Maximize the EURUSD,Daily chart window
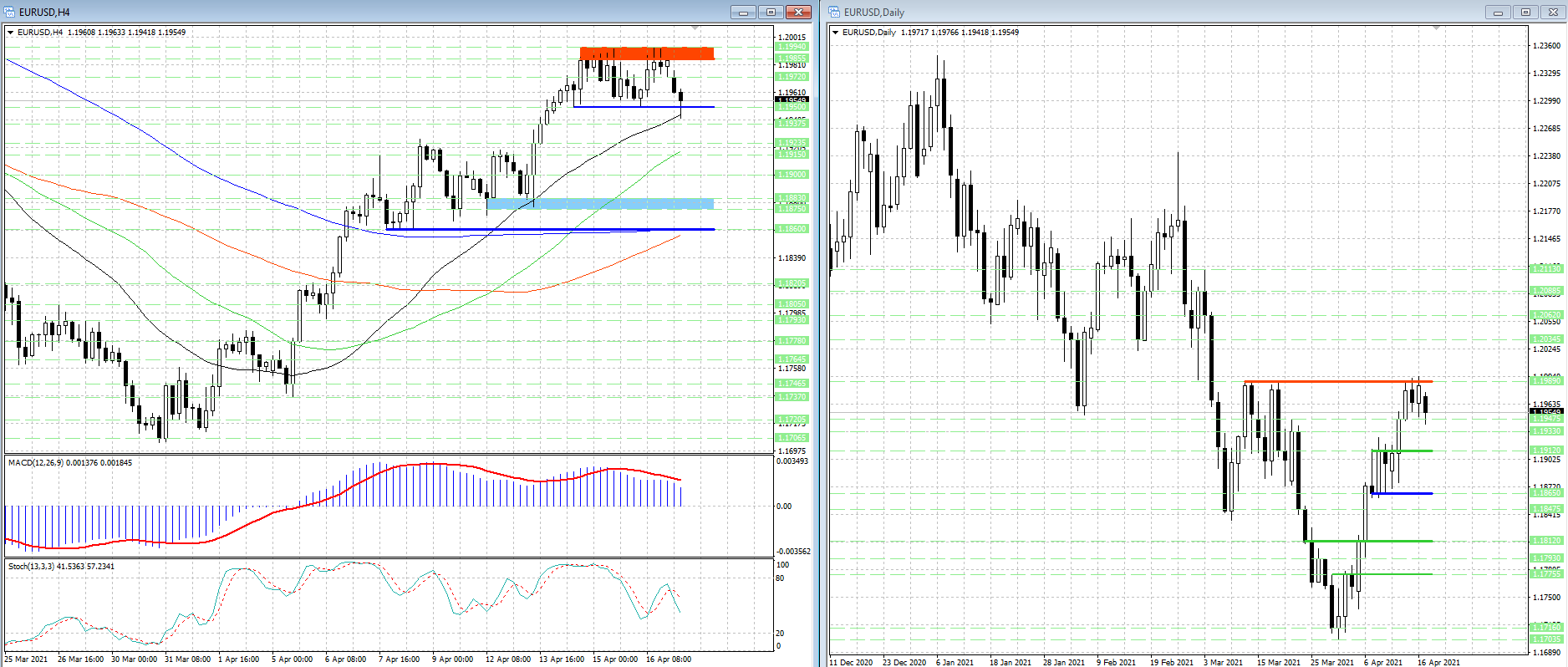 (1525, 12)
